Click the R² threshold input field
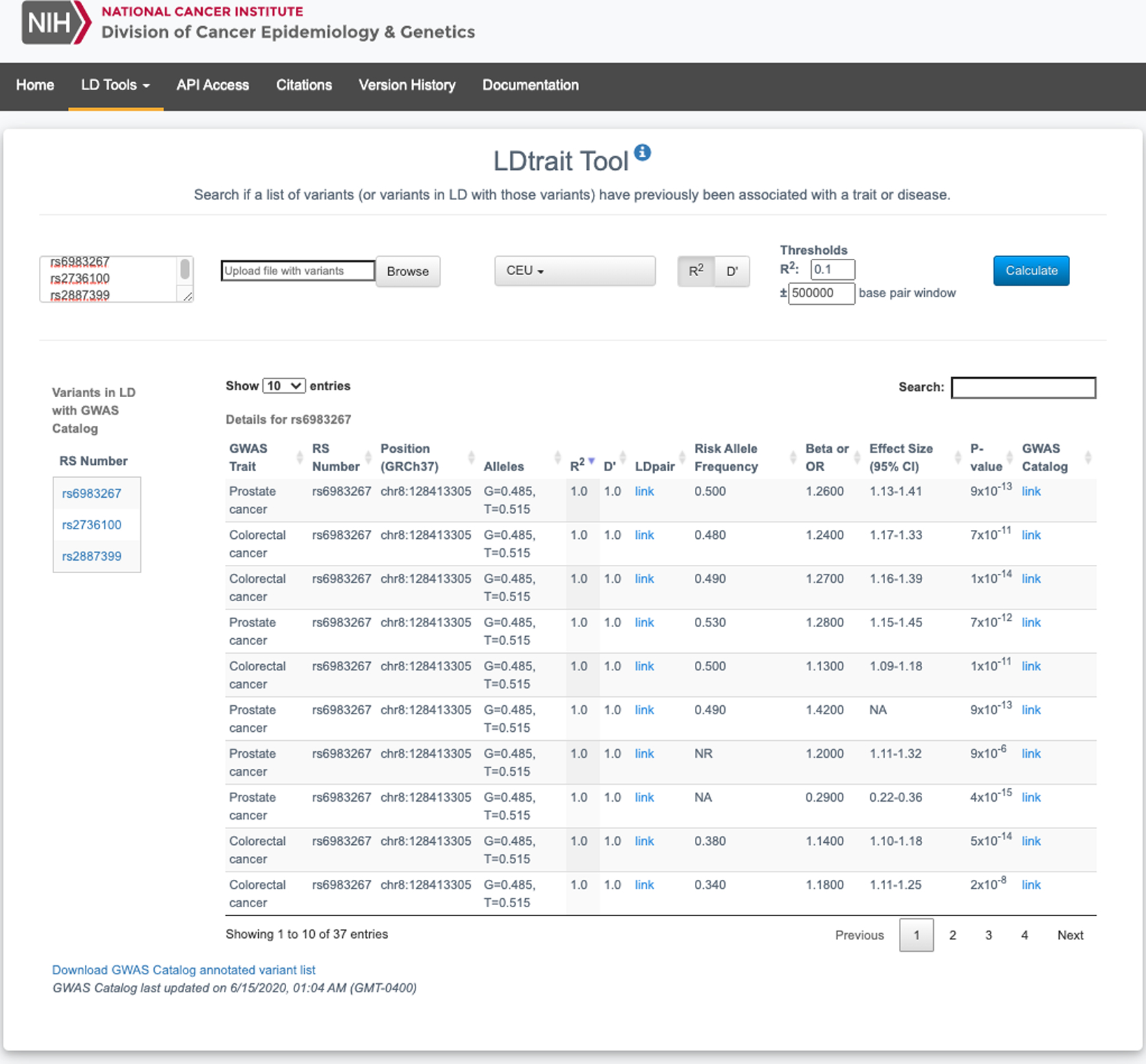This screenshot has height=1064, width=1146. click(x=832, y=269)
